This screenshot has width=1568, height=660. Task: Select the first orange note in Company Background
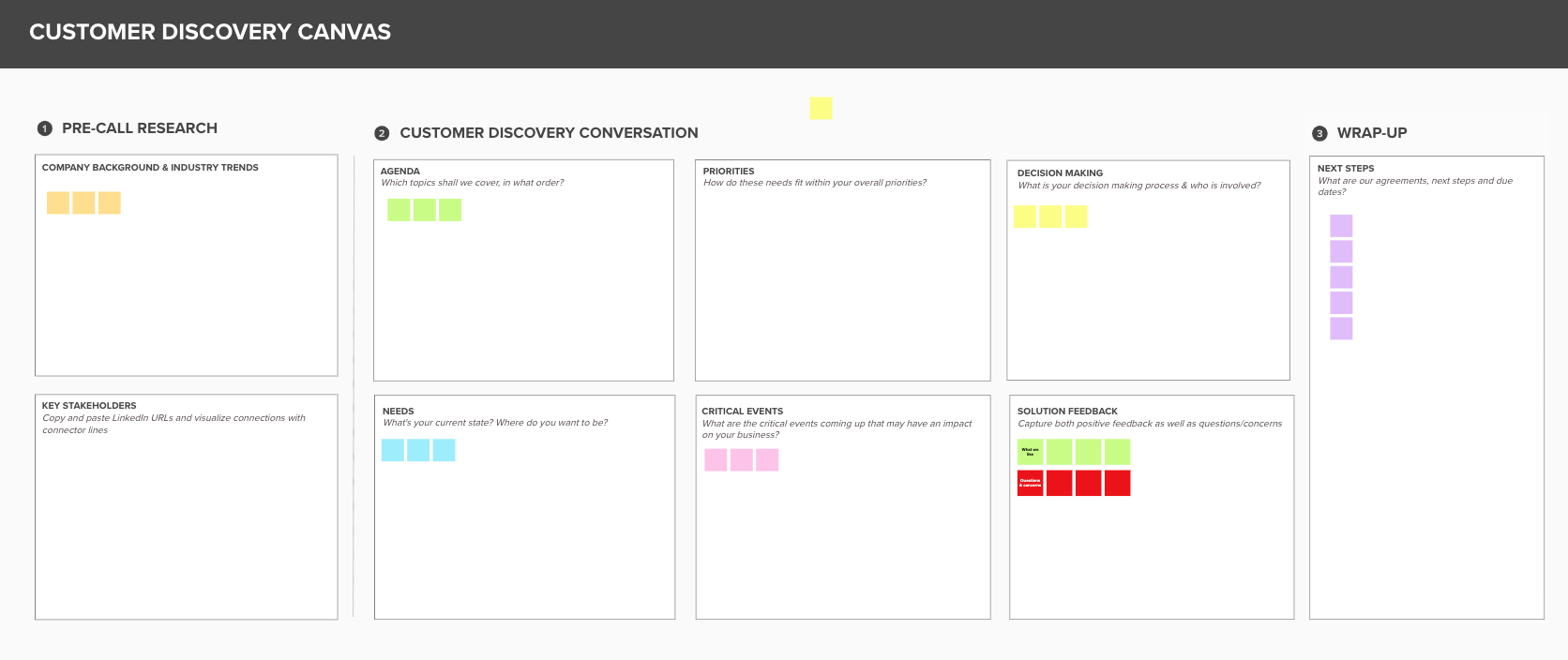pos(58,202)
